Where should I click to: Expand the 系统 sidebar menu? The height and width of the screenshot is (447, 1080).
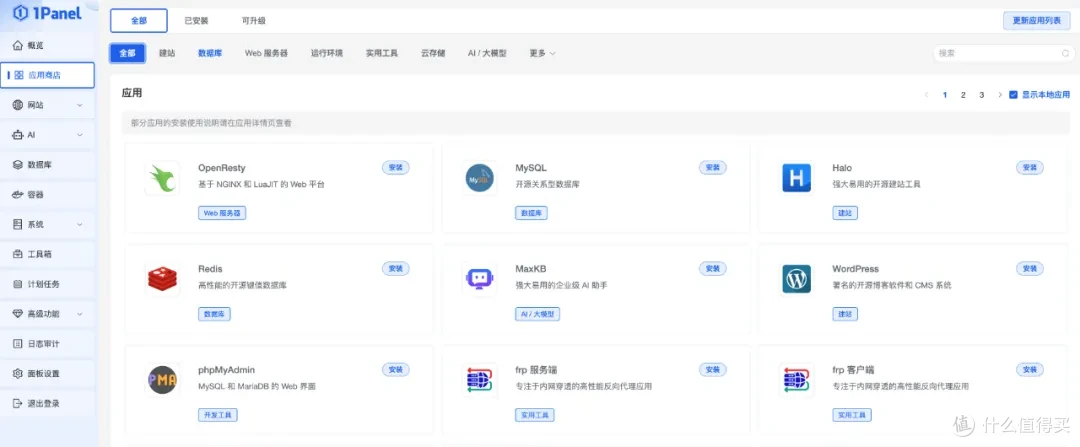80,225
